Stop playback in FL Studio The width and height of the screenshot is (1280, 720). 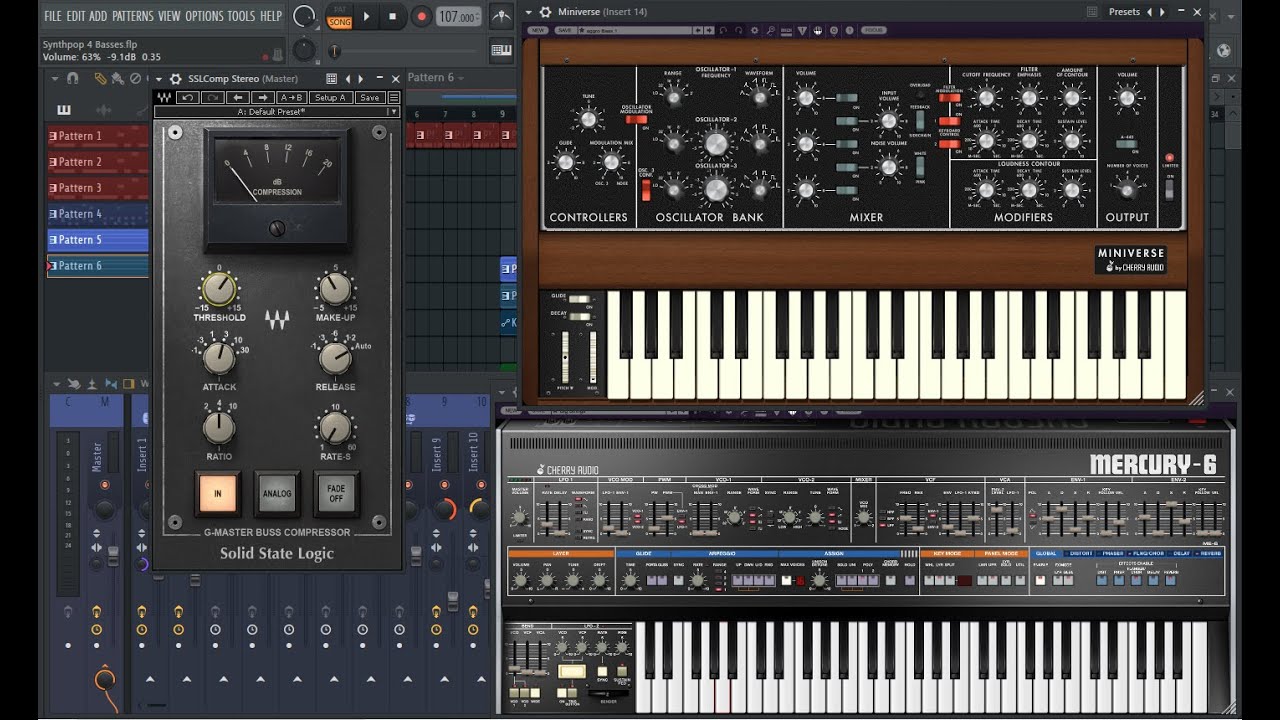point(392,16)
